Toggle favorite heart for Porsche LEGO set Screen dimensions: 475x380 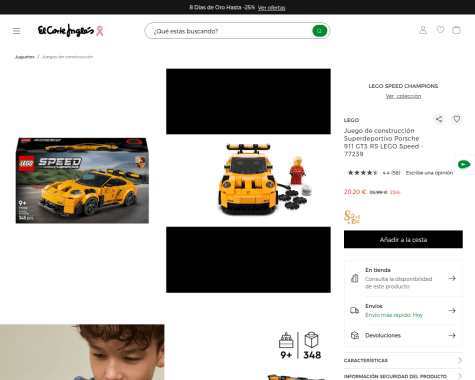457,119
